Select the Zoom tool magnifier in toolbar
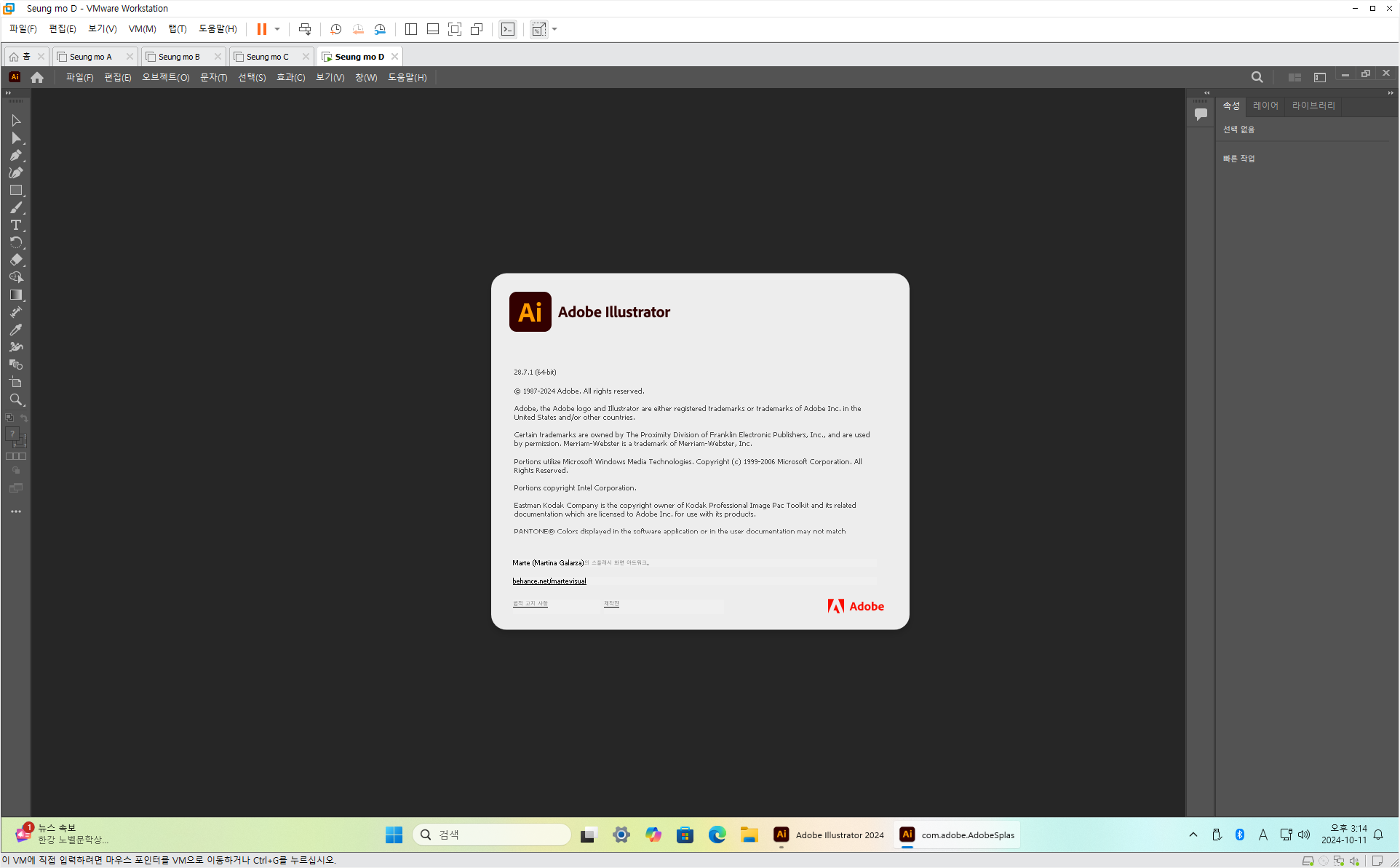The height and width of the screenshot is (868, 1400). coord(16,399)
